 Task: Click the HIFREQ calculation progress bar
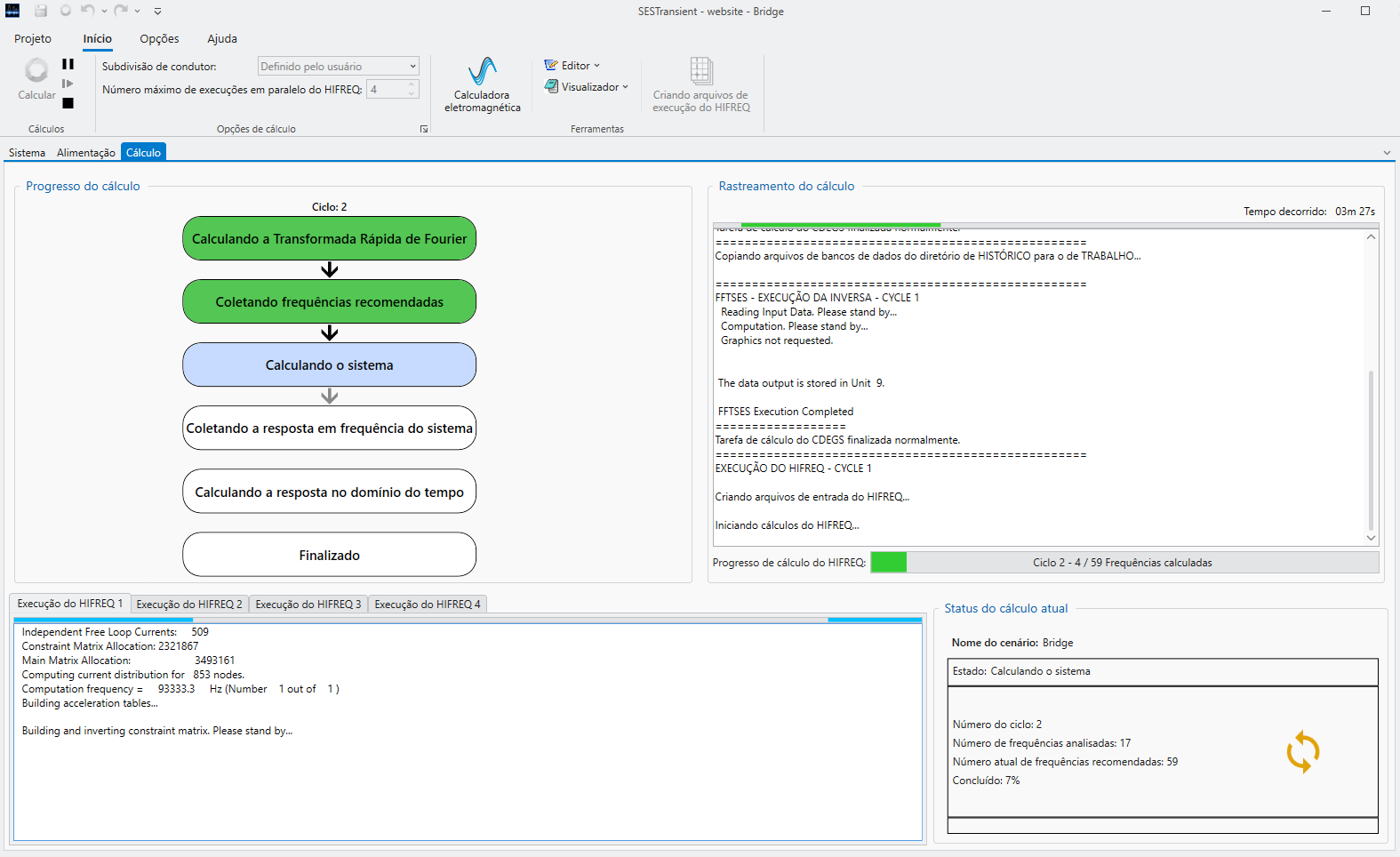[1124, 563]
